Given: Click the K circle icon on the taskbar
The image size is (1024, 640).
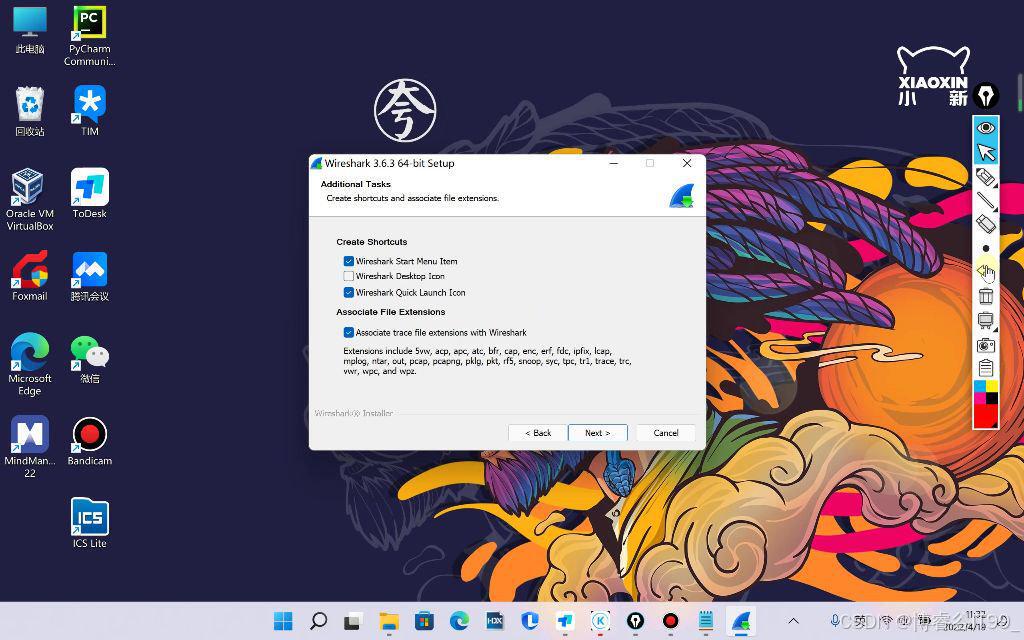Looking at the screenshot, I should (600, 621).
